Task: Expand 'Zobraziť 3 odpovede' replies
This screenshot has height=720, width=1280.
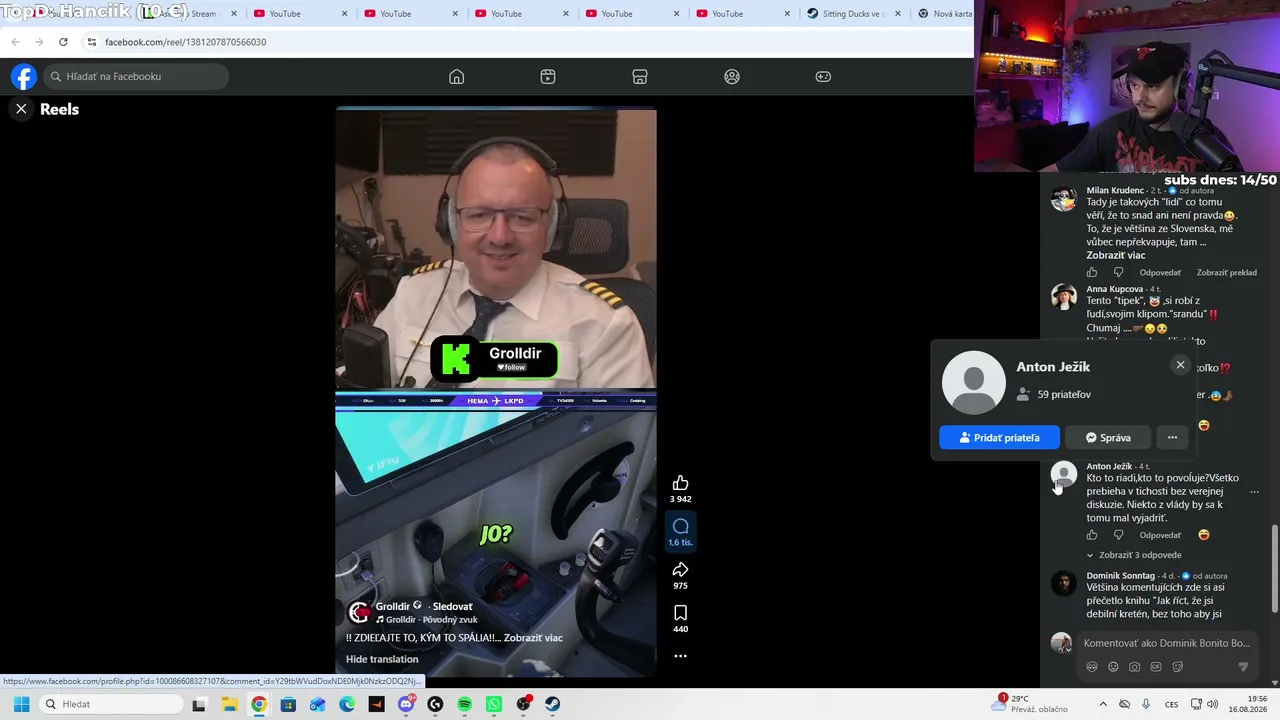Action: (x=1134, y=555)
